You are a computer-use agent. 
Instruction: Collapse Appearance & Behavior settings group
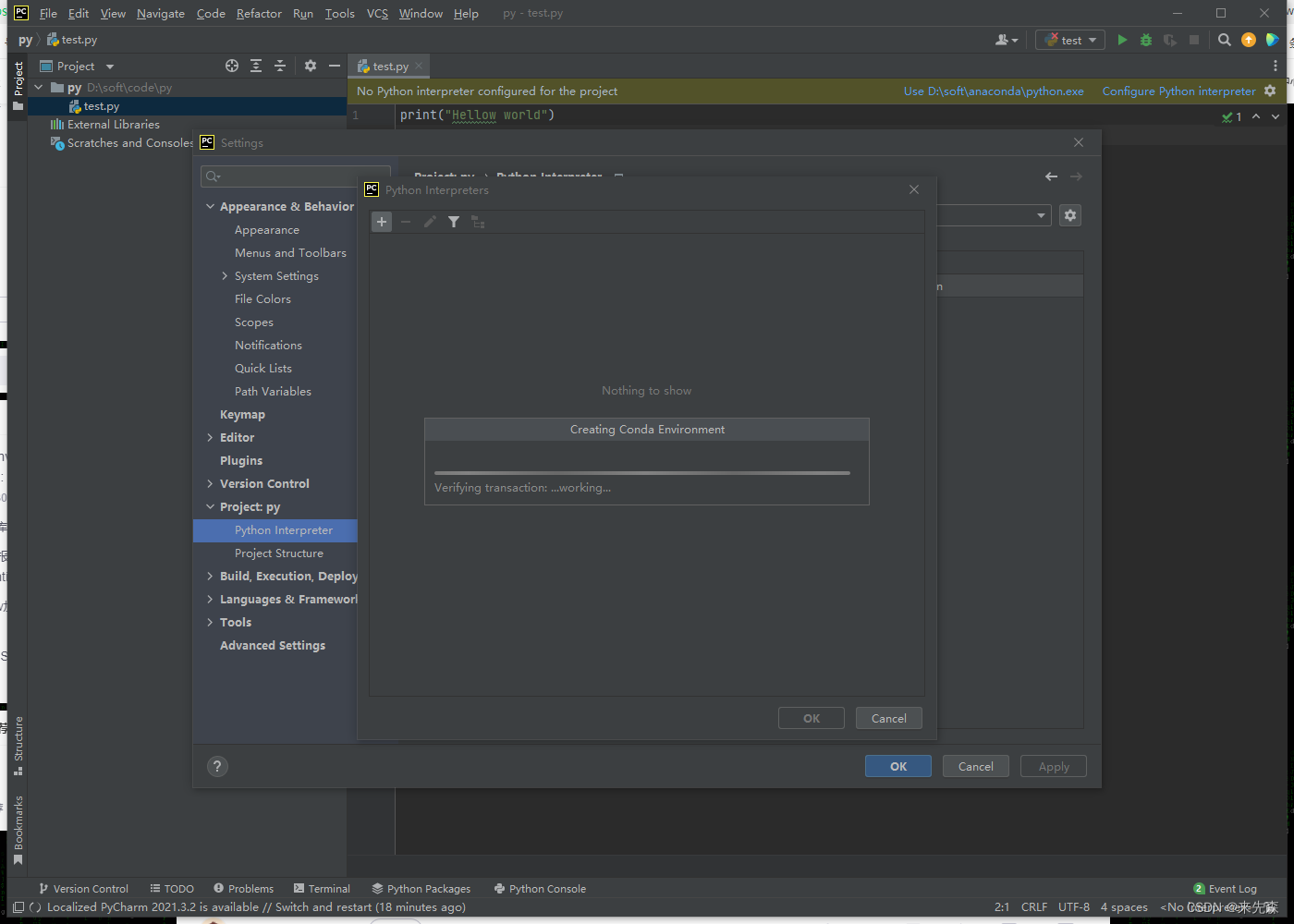(210, 206)
